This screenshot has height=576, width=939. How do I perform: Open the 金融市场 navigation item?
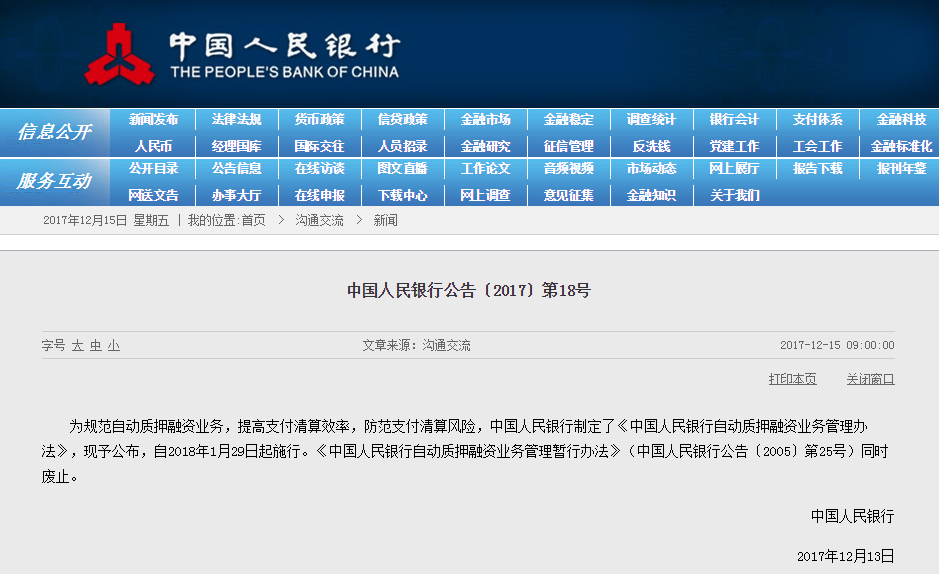(x=485, y=119)
